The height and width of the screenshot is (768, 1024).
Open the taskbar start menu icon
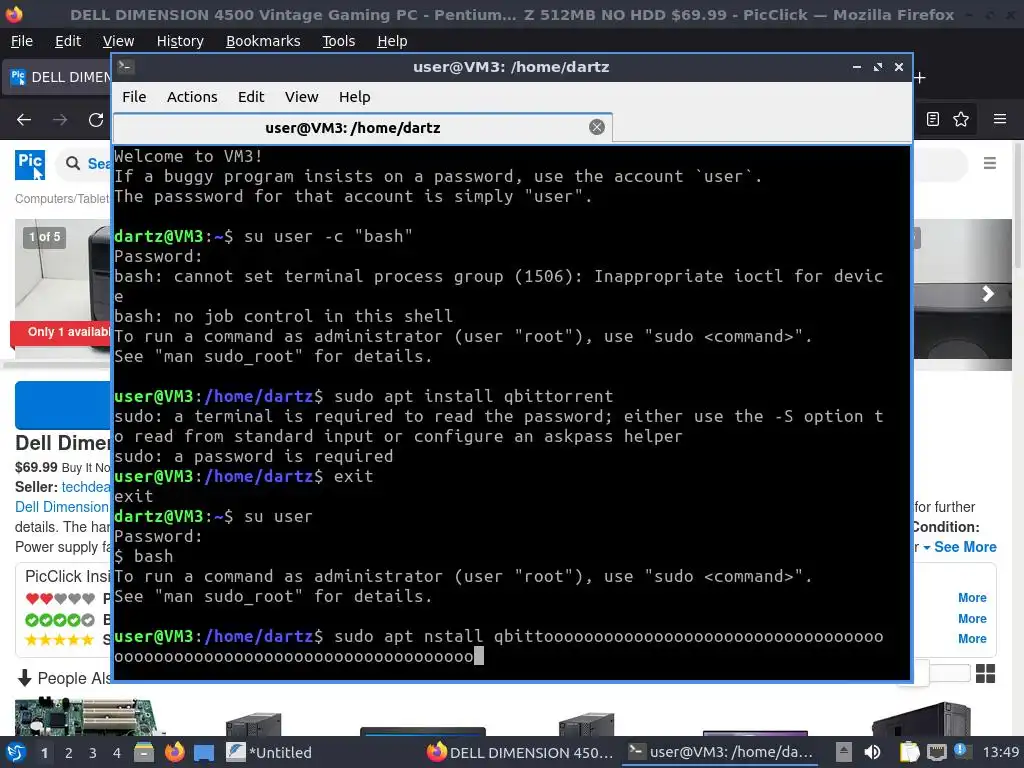point(16,752)
